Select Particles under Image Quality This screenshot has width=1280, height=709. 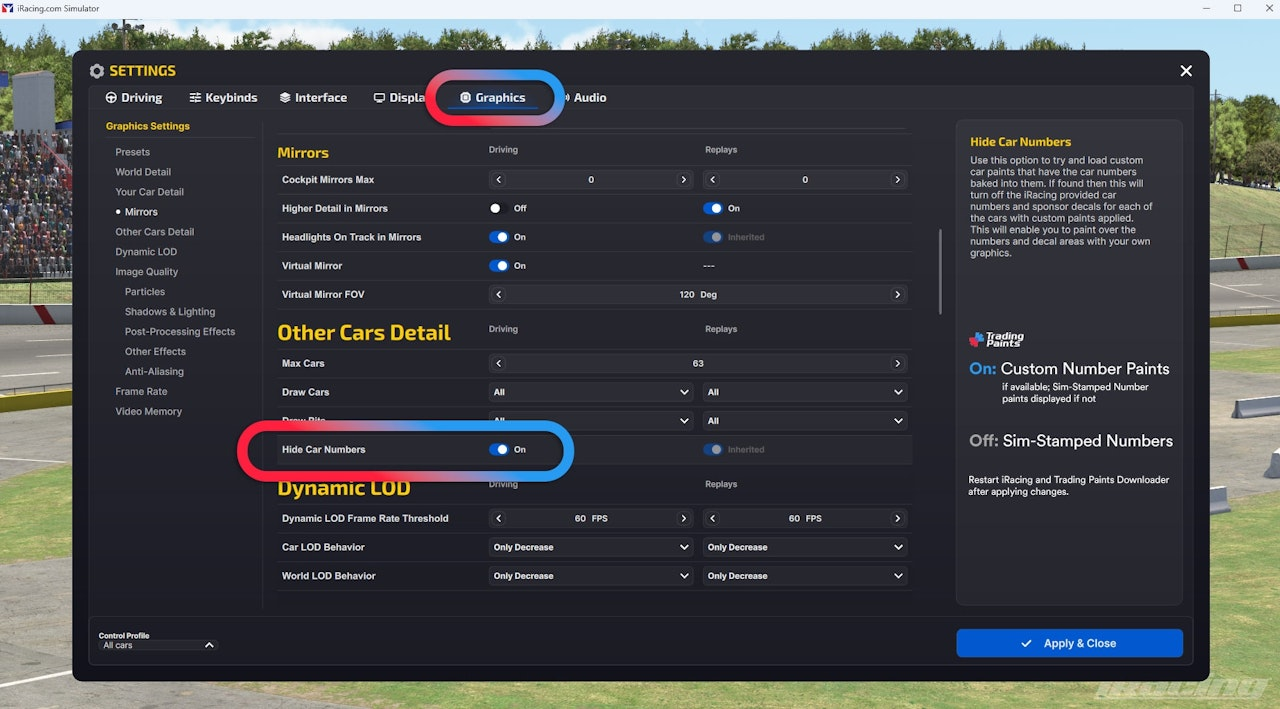tap(145, 292)
